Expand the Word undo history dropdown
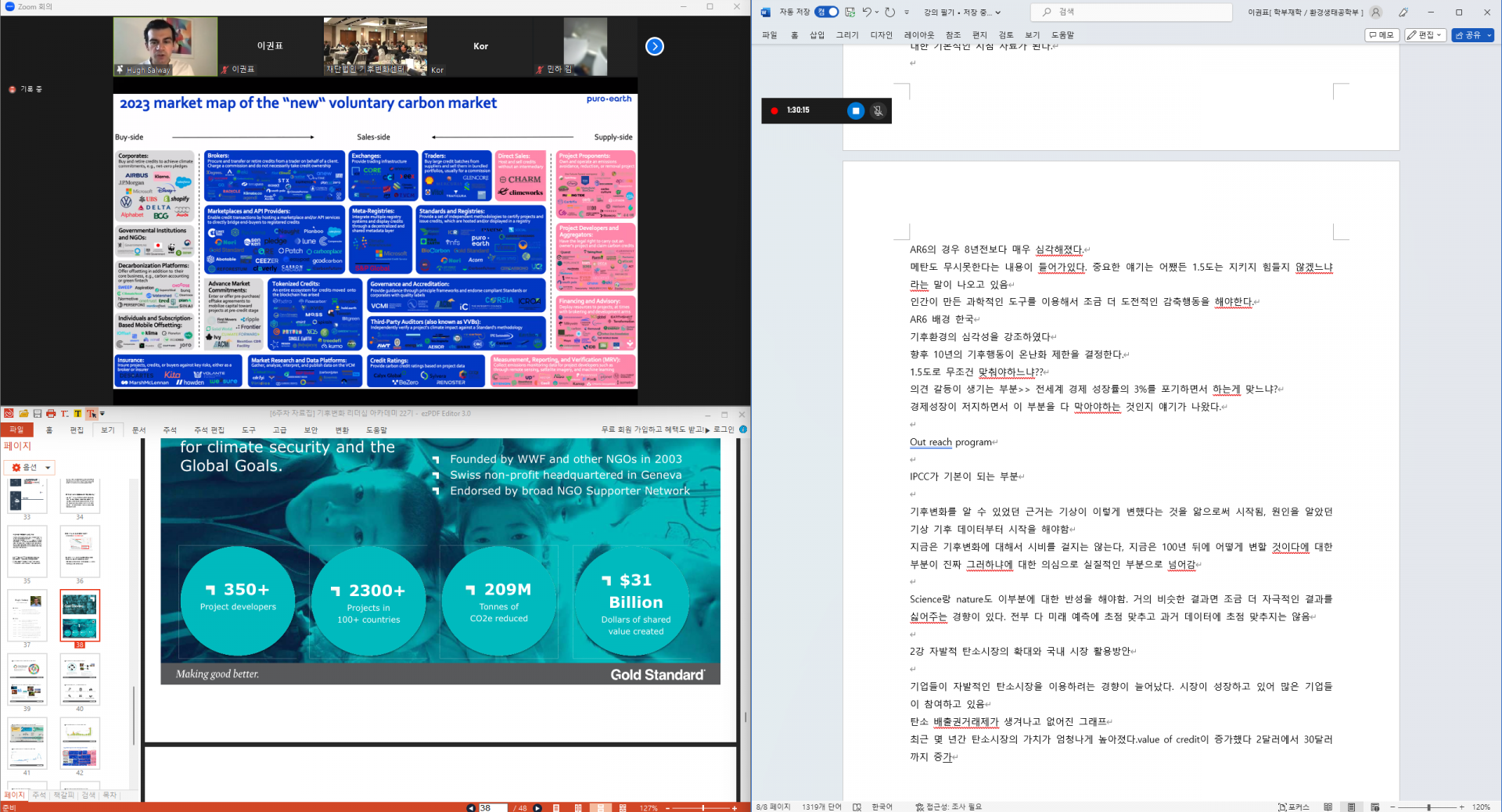Screen dimensions: 1502x812 pos(876,12)
